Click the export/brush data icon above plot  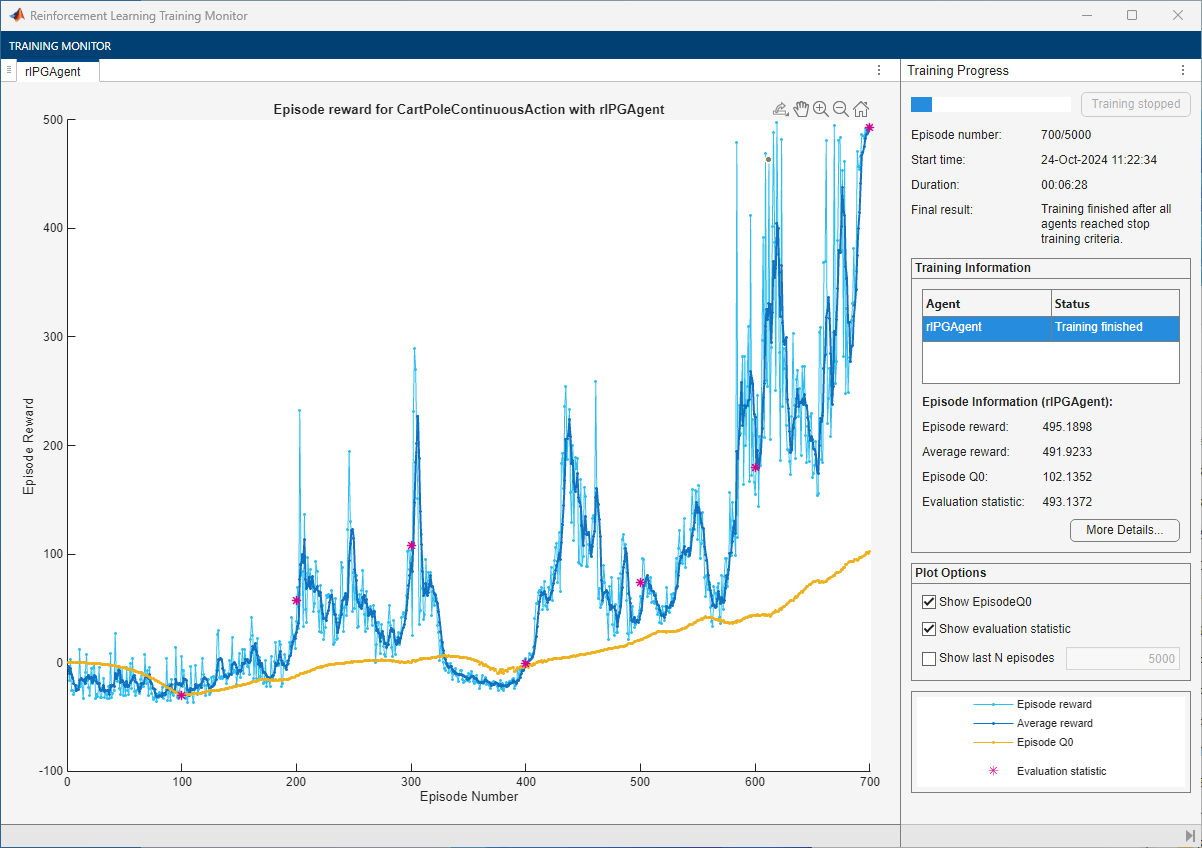[781, 109]
